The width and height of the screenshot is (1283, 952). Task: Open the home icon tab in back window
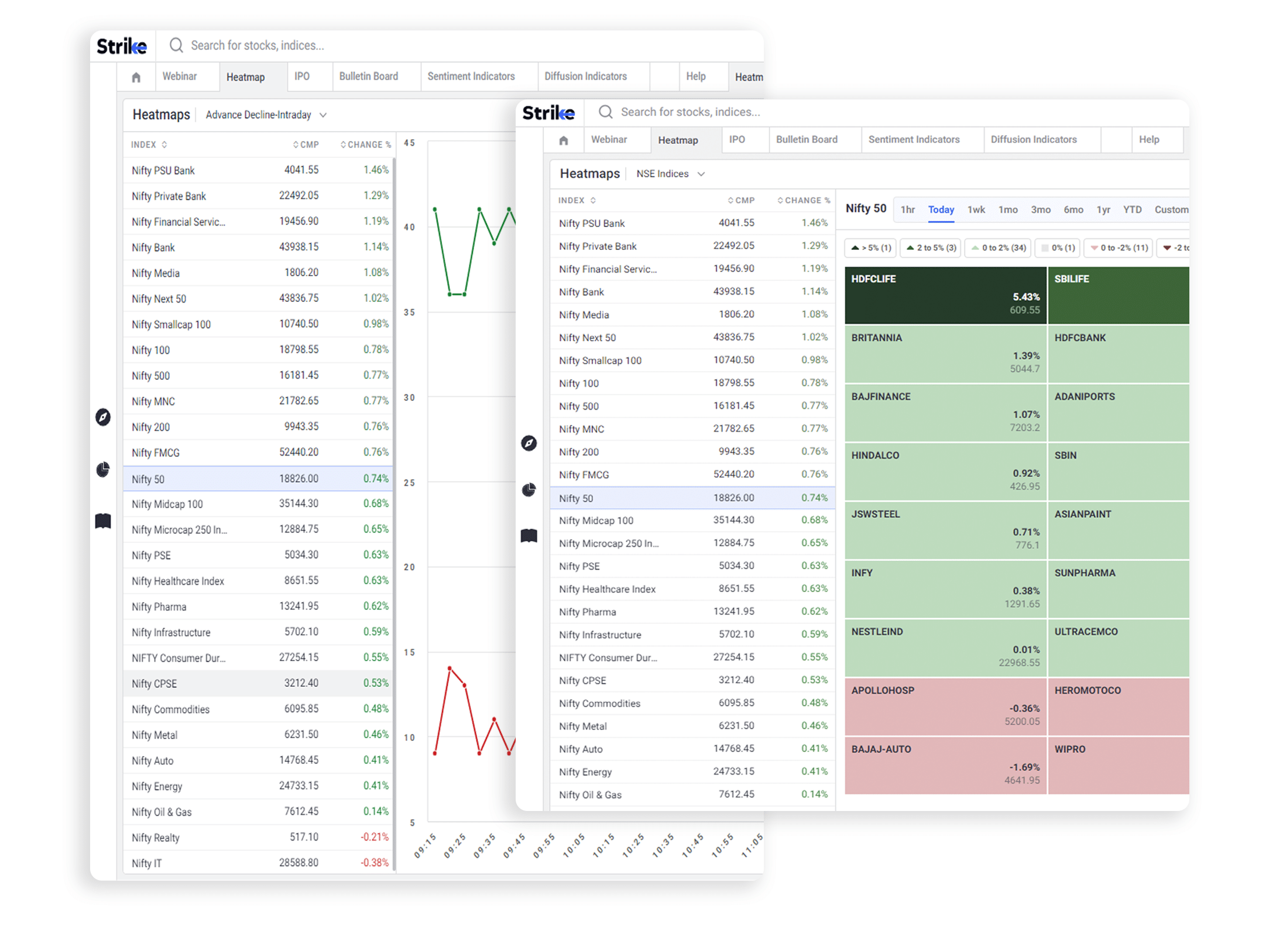(136, 77)
